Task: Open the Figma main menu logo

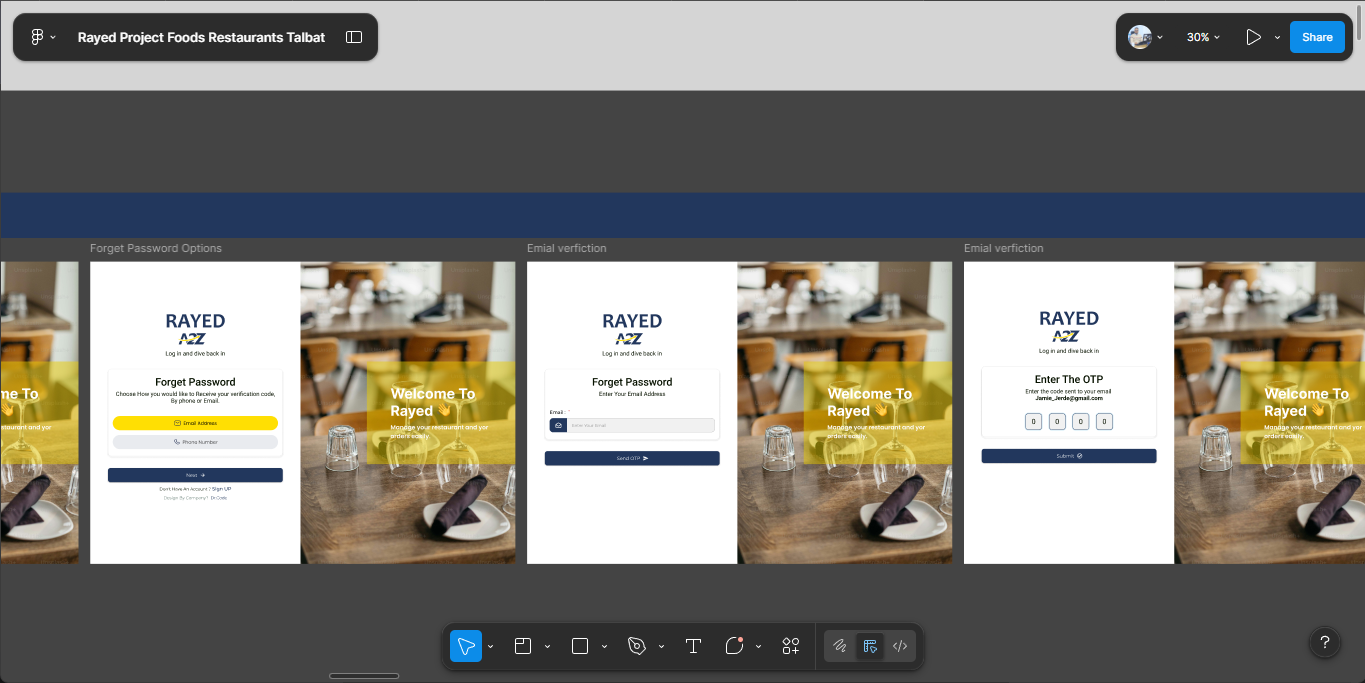Action: coord(38,37)
